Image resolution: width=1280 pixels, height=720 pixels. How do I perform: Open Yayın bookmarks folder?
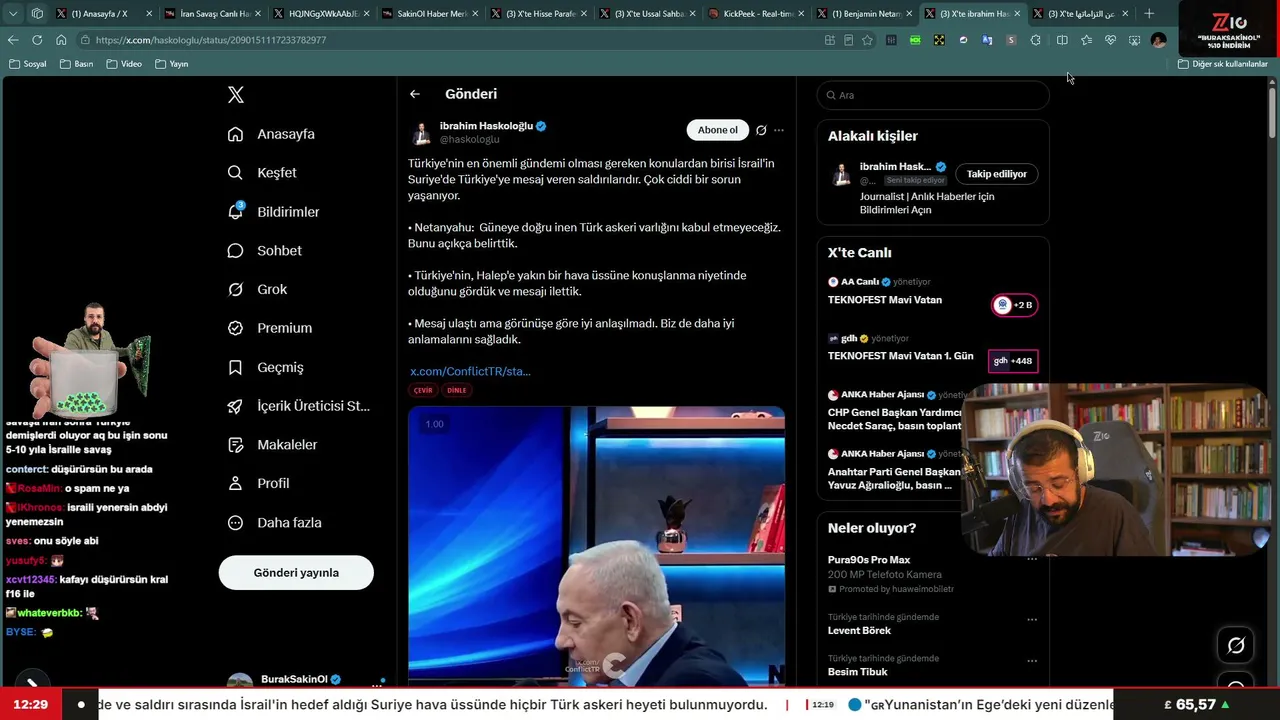[x=172, y=64]
